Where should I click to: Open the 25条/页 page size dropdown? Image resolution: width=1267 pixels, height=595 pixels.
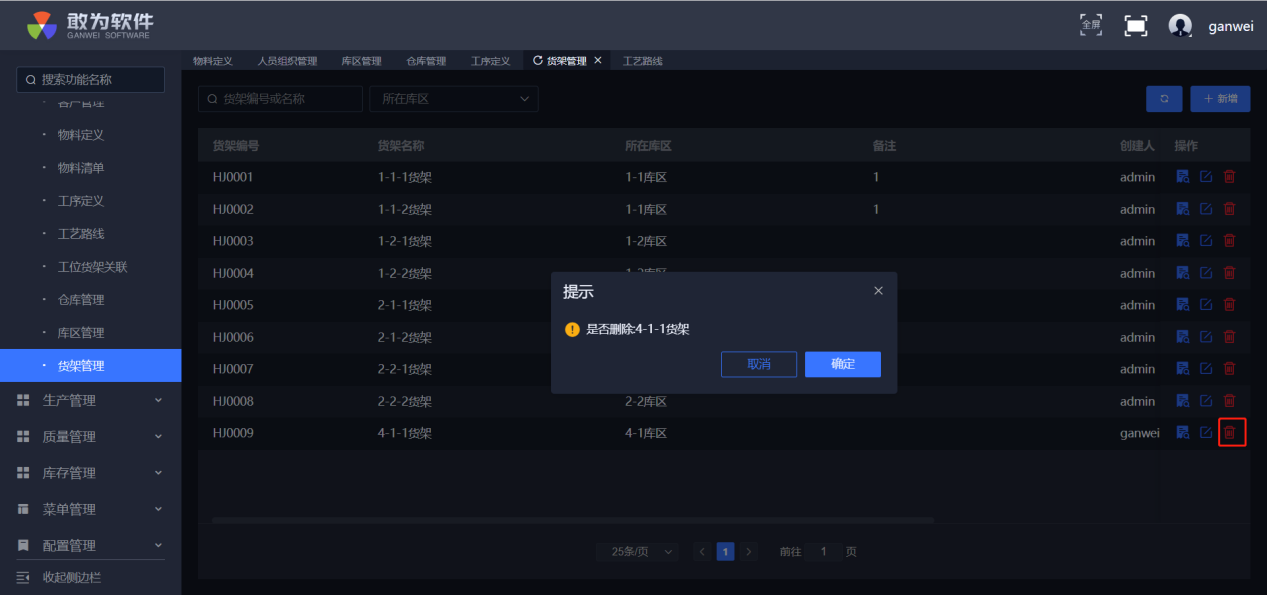[637, 552]
